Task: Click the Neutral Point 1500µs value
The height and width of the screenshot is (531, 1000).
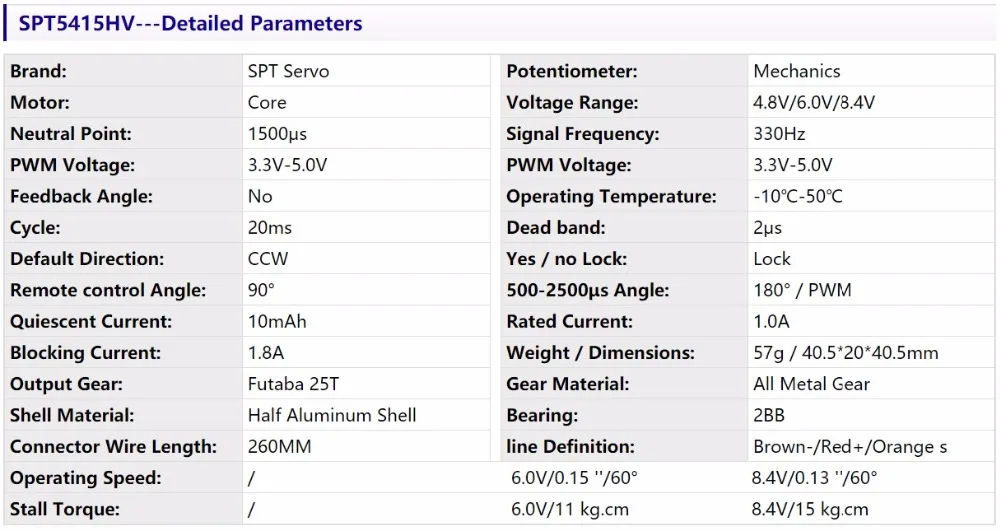Action: pyautogui.click(x=277, y=134)
